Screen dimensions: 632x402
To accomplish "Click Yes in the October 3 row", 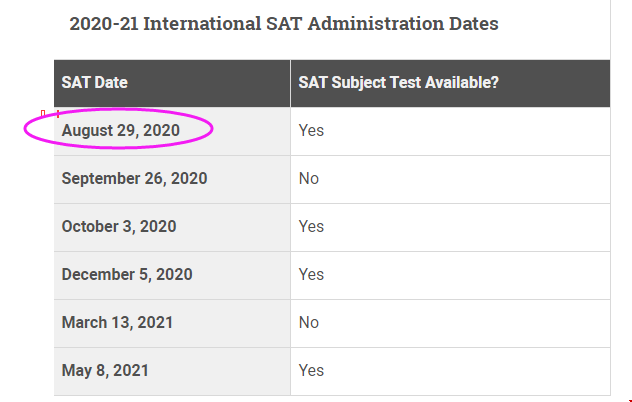I will click(311, 226).
